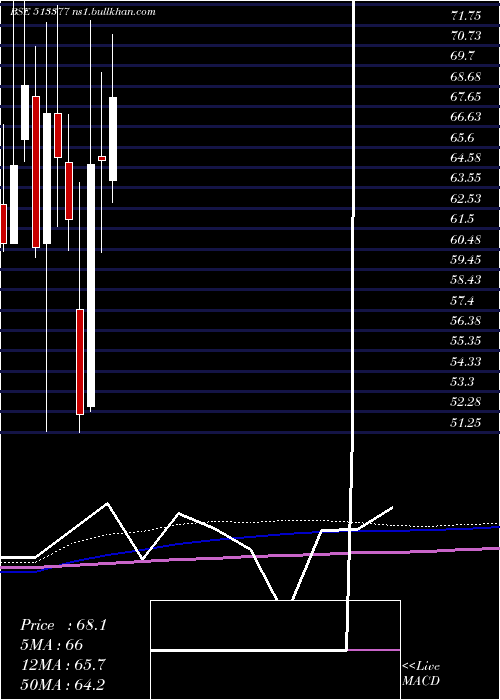
Task: Click the 51.25 price axis label
Action: pos(466,422)
